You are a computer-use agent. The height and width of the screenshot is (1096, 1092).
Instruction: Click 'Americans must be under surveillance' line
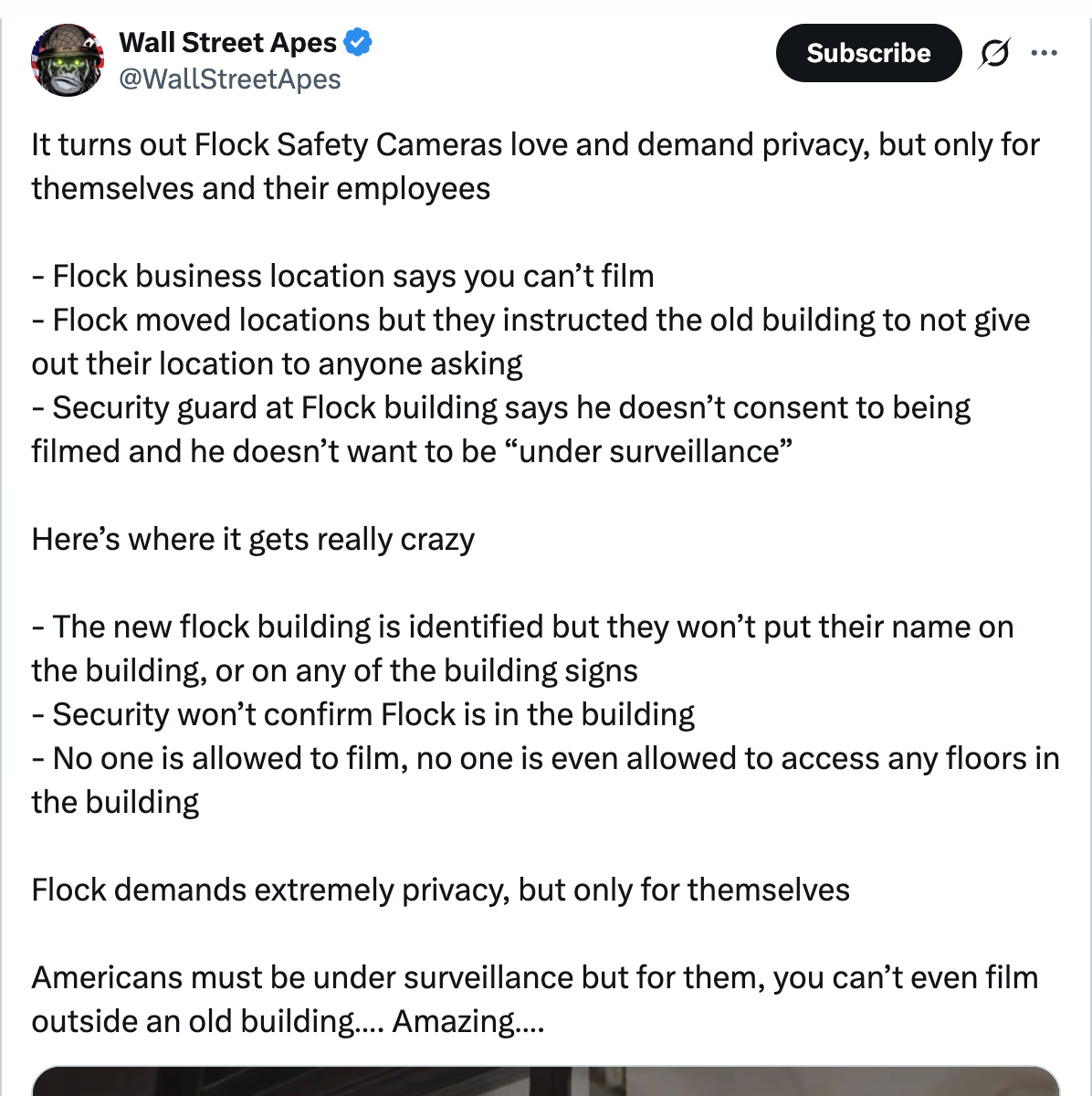pos(535,977)
